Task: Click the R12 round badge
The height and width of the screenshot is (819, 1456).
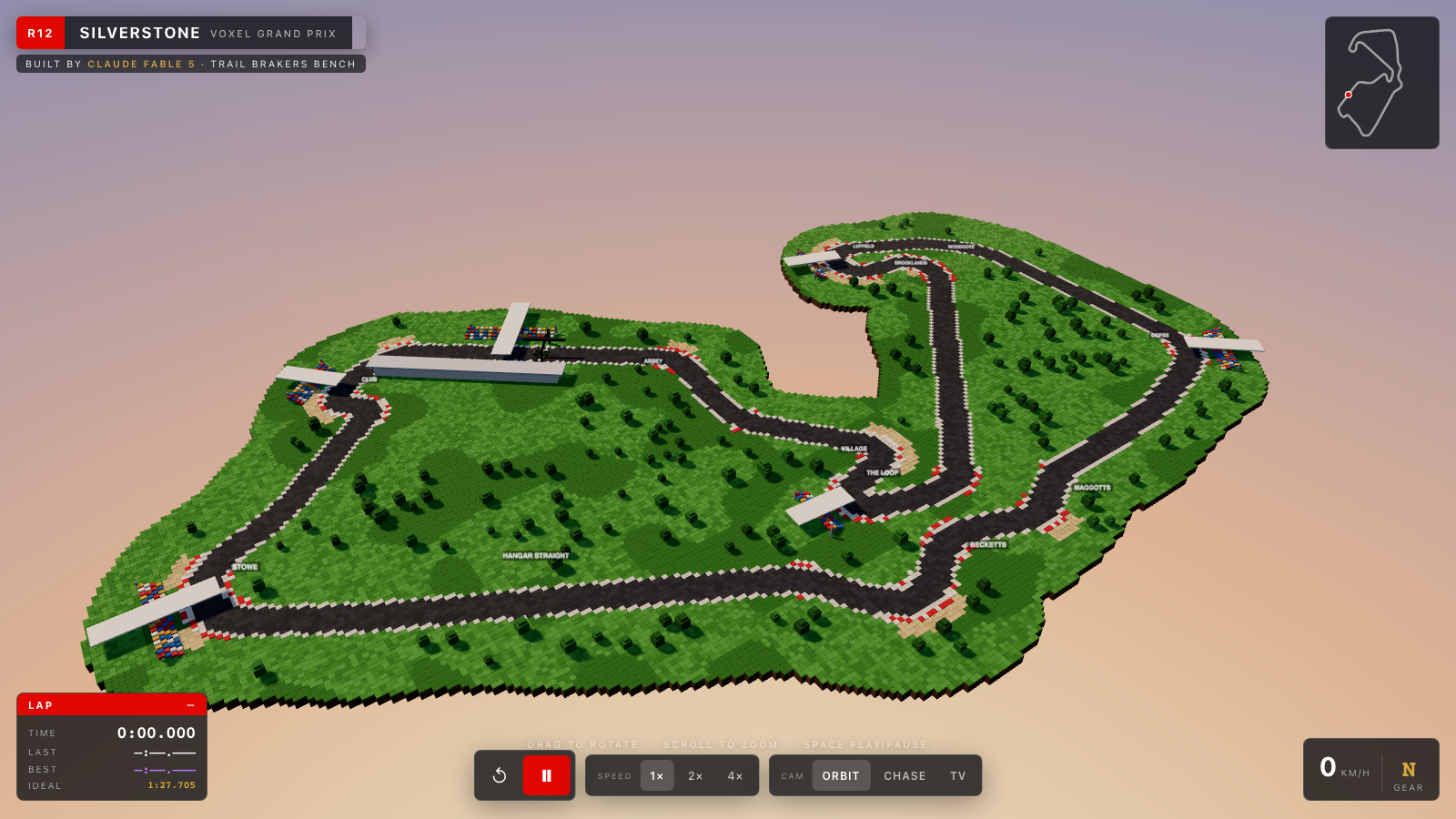Action: point(40,33)
